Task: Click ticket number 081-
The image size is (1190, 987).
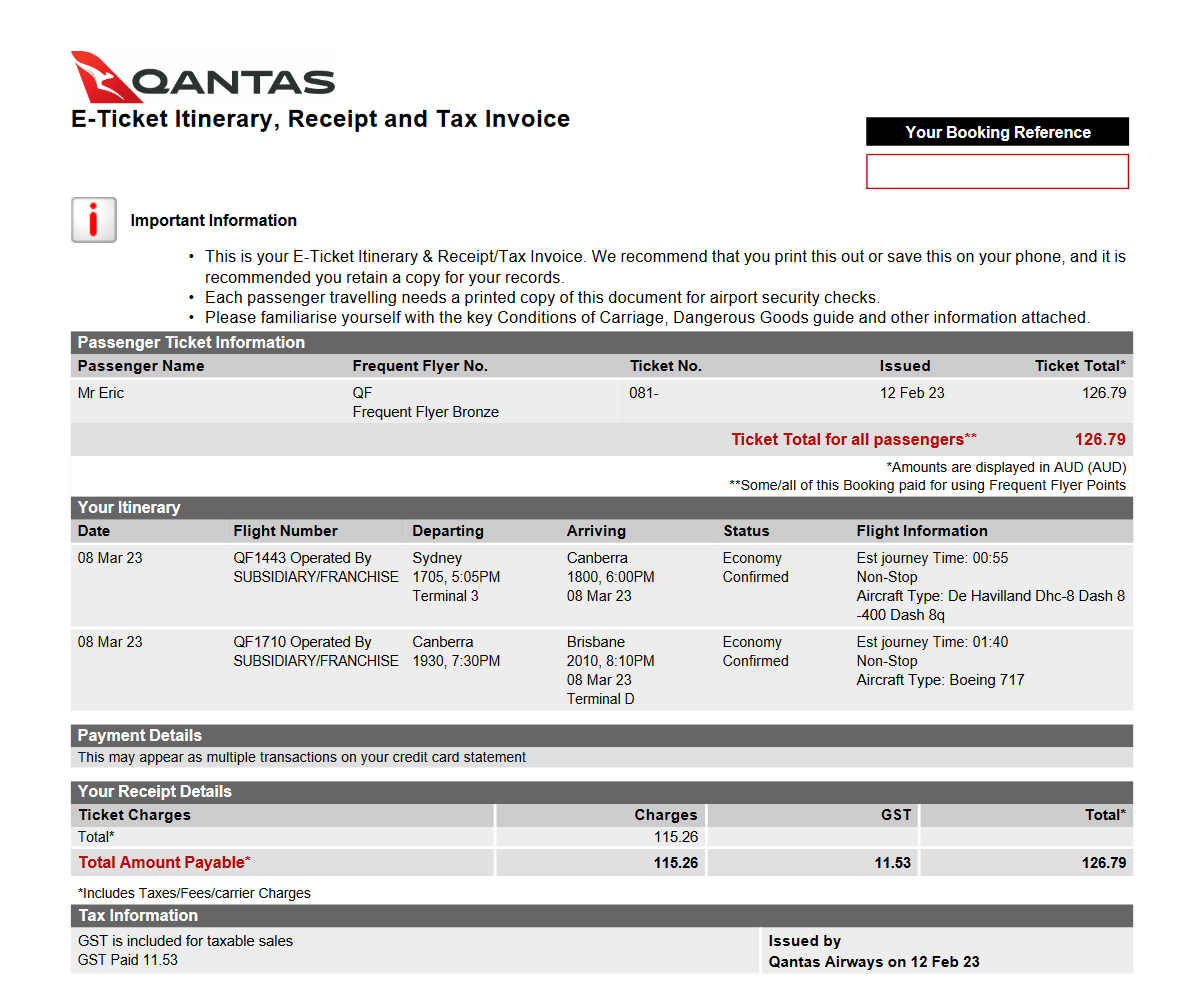Action: [644, 393]
